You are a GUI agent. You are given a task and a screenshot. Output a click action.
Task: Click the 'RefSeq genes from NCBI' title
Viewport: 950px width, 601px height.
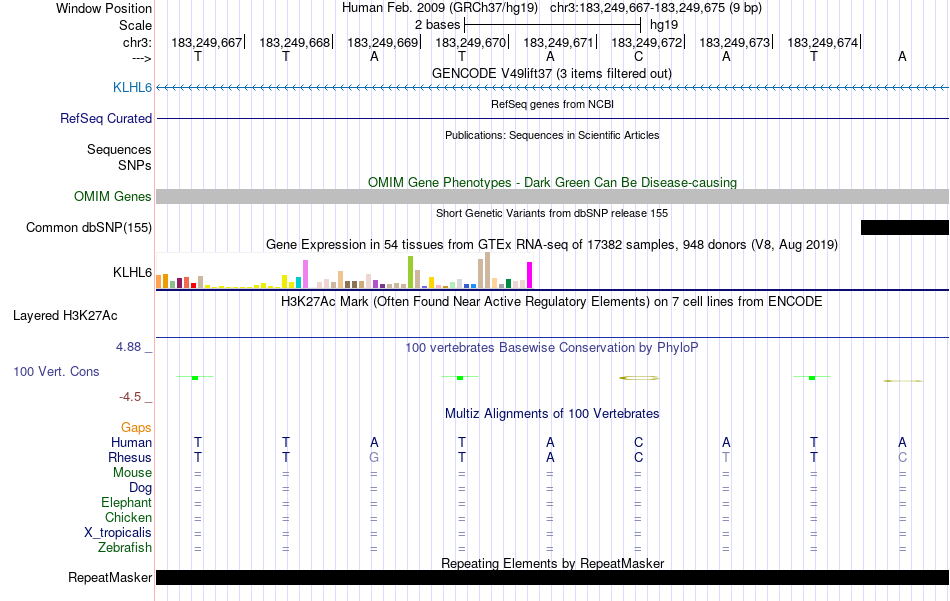552,104
